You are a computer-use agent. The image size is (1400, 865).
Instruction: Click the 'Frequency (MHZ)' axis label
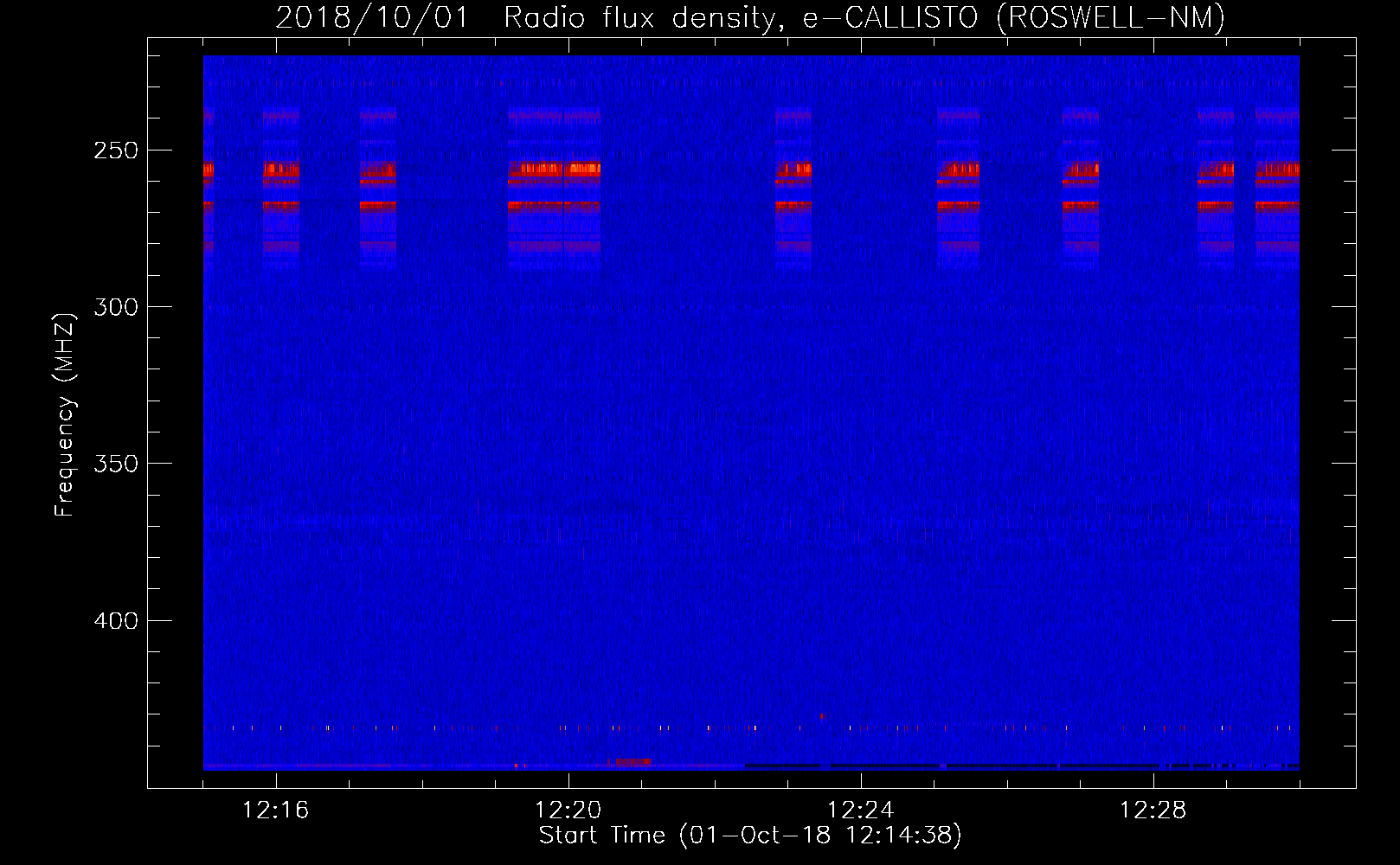point(65,414)
